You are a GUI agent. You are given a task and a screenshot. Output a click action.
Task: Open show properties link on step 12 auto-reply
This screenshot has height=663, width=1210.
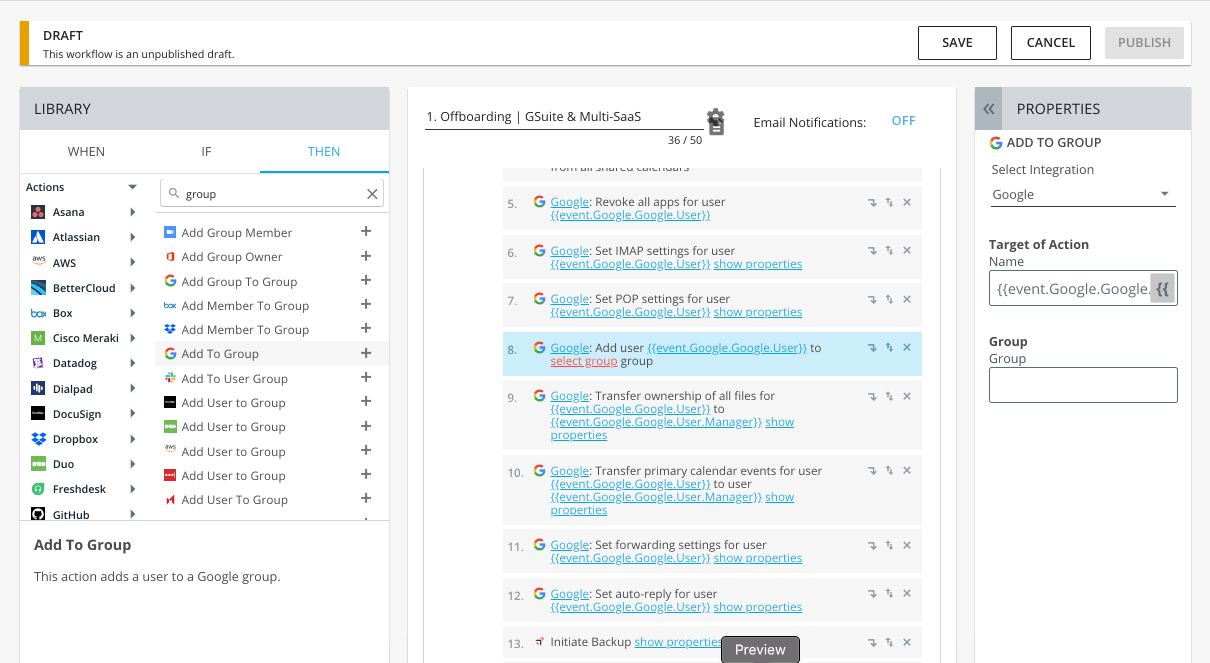758,607
